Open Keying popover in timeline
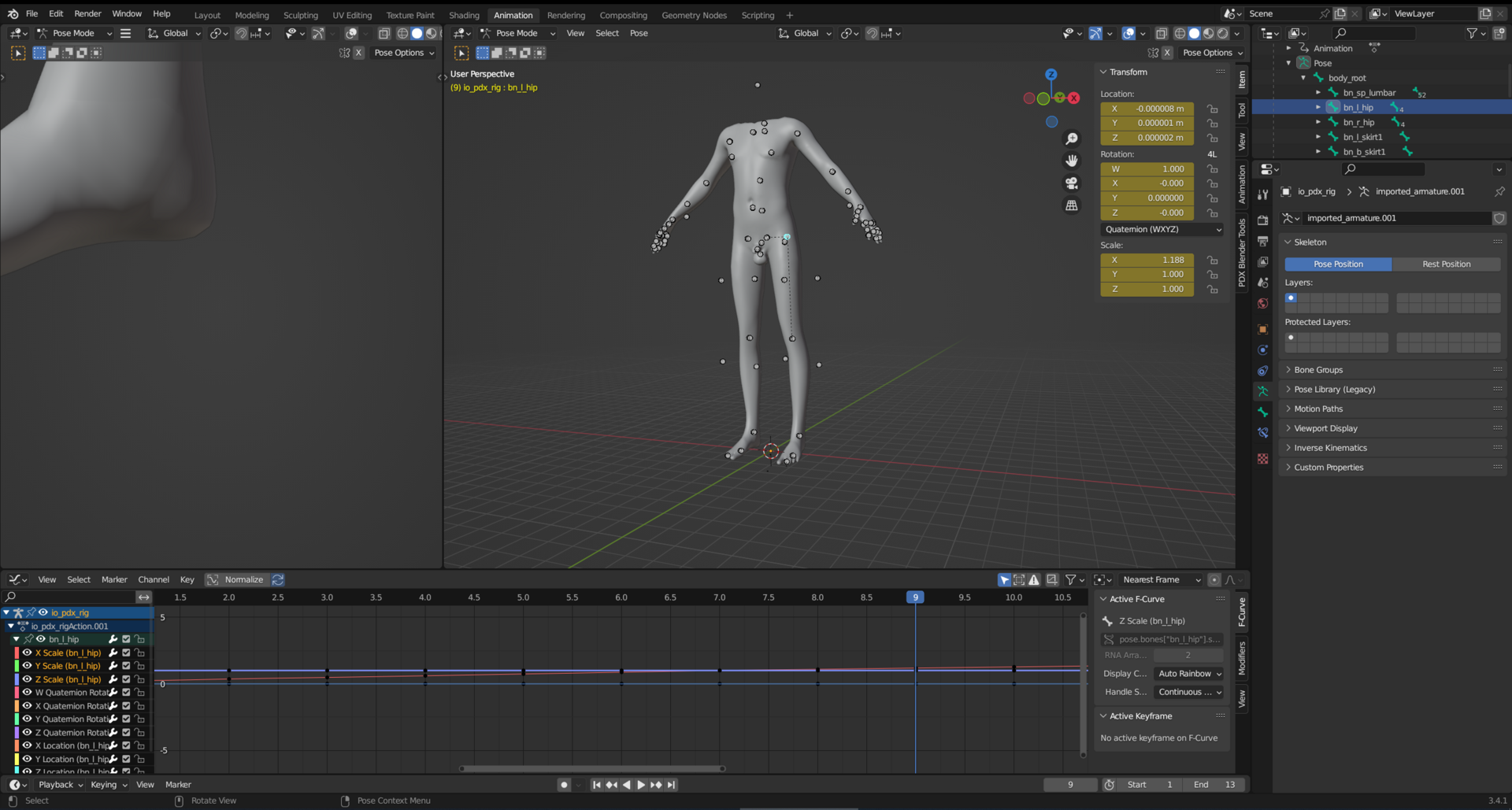 coord(108,785)
